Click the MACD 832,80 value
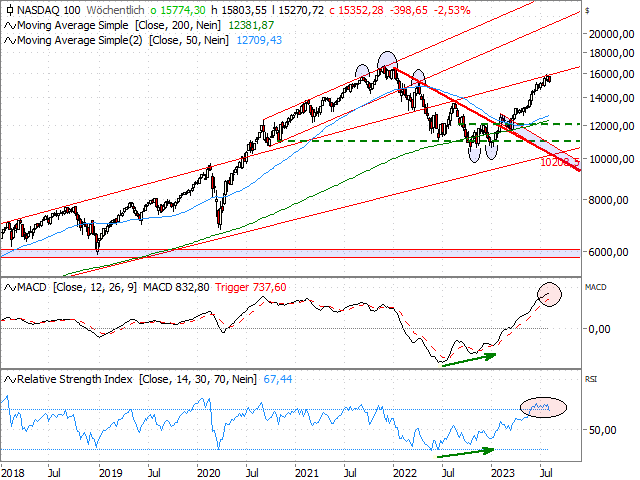The width and height of the screenshot is (640, 480). tap(176, 287)
